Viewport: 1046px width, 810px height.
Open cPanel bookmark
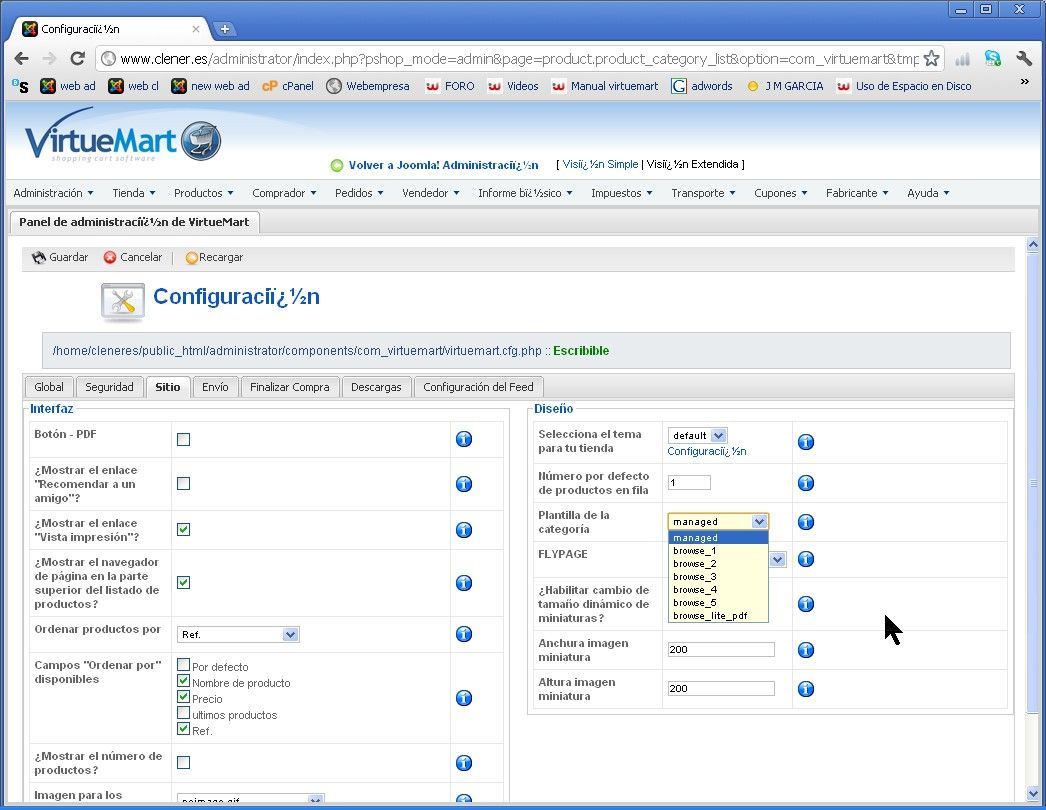pos(288,86)
